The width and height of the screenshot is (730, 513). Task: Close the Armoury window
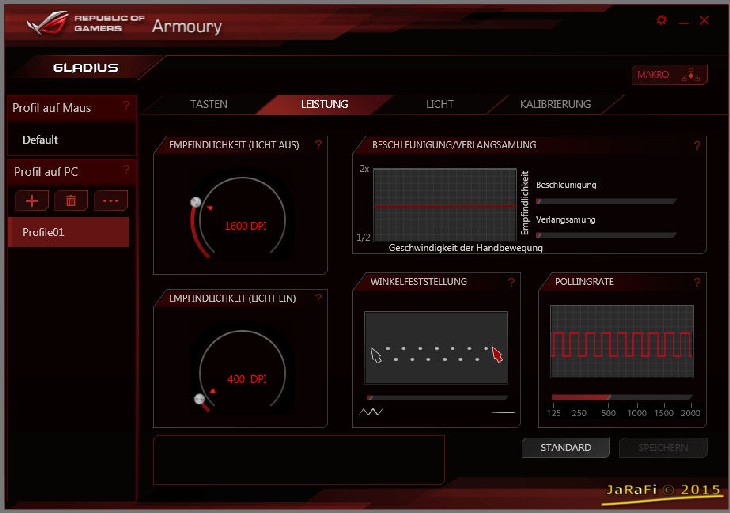pos(704,20)
